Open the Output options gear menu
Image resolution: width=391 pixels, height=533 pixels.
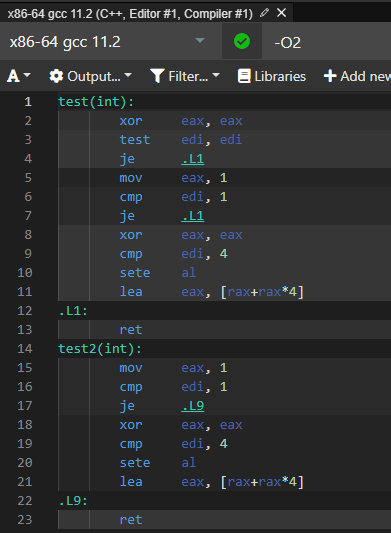point(90,76)
